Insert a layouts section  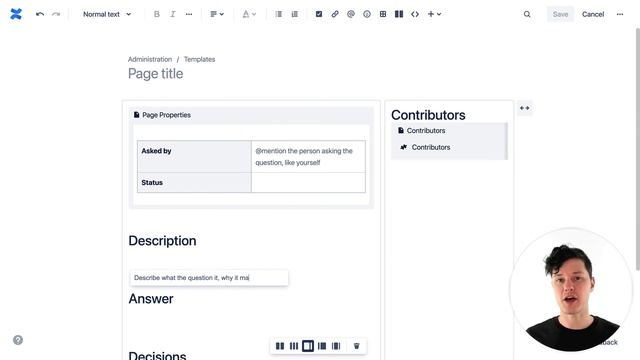coord(399,14)
